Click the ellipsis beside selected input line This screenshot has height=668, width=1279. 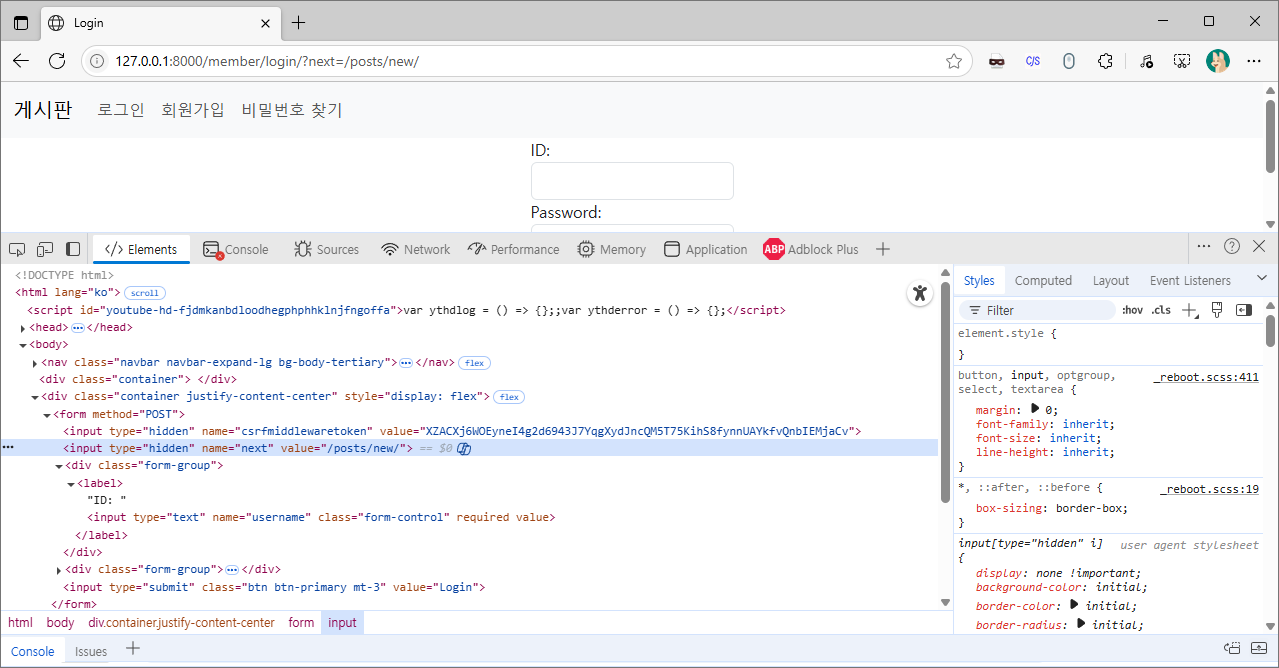point(8,448)
